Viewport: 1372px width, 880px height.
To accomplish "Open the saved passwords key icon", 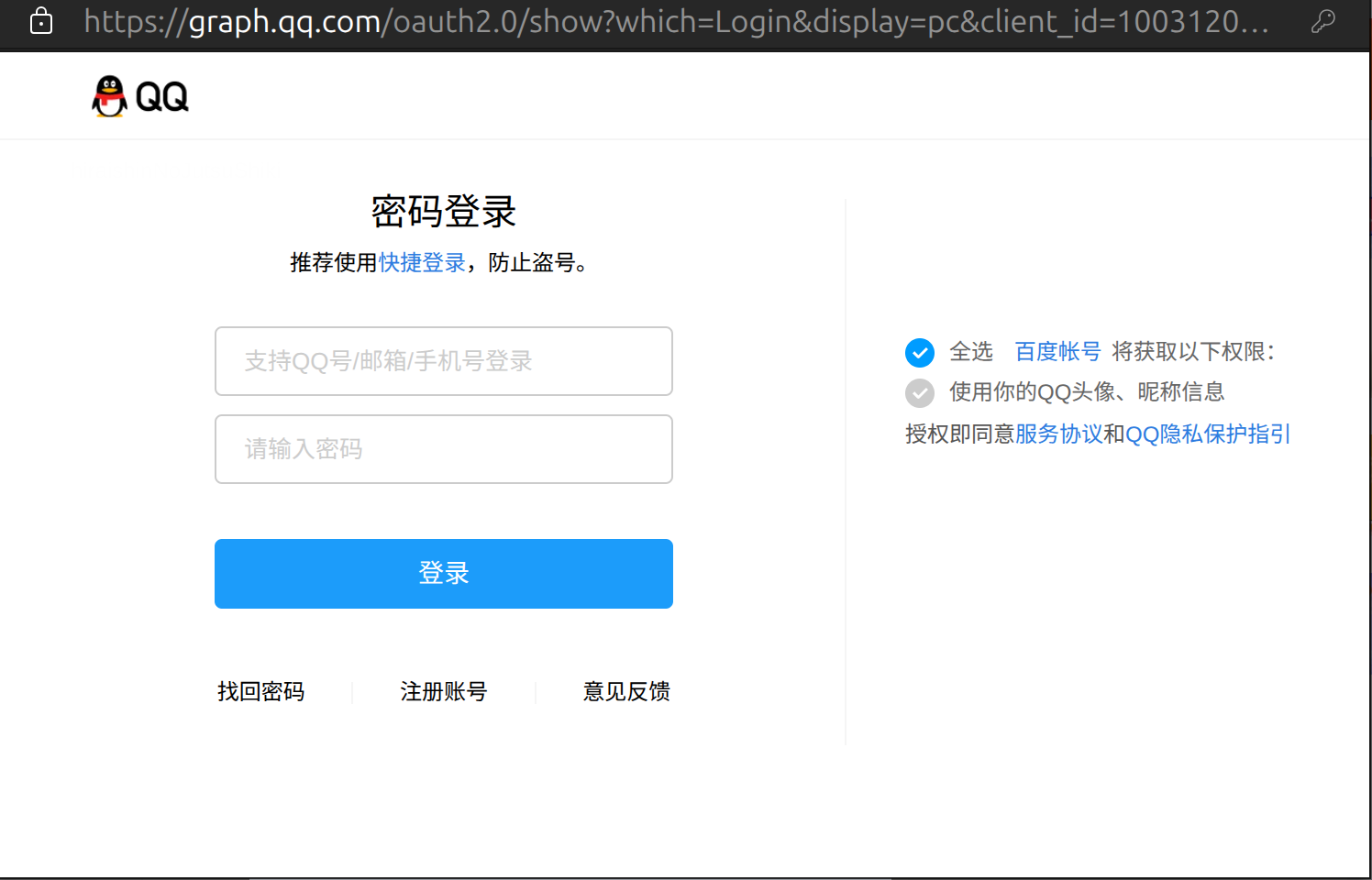I will point(1322,21).
